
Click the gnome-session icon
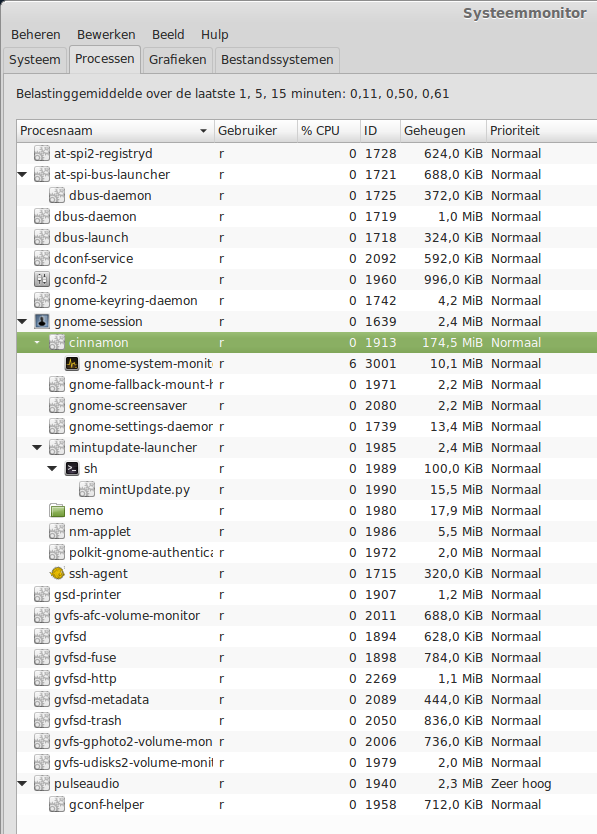[42, 322]
